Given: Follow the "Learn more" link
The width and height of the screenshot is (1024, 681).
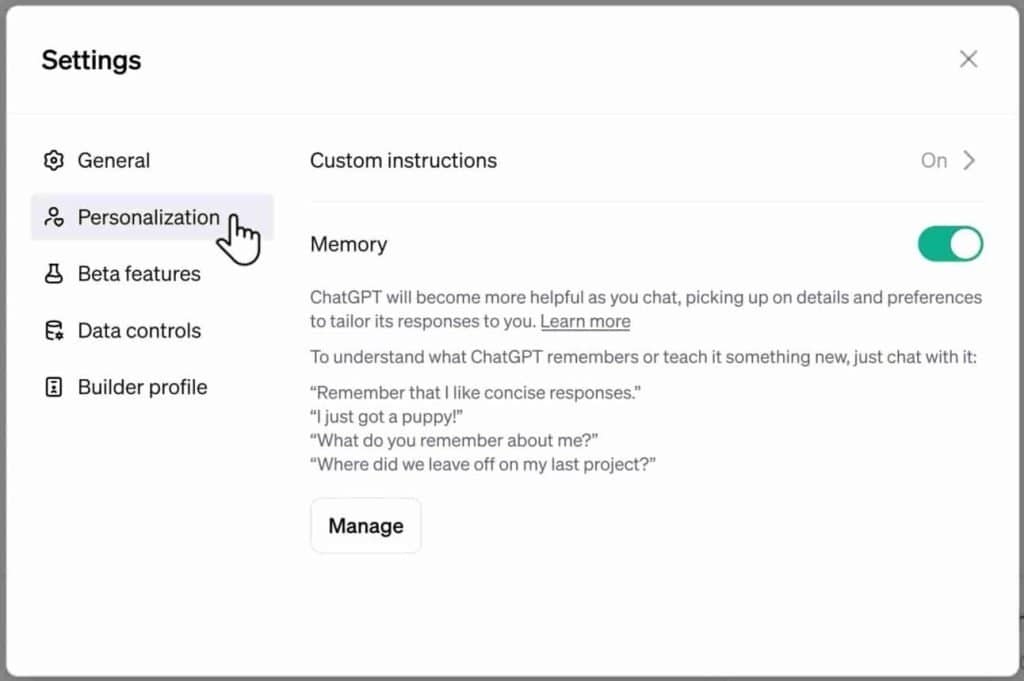Looking at the screenshot, I should [585, 322].
